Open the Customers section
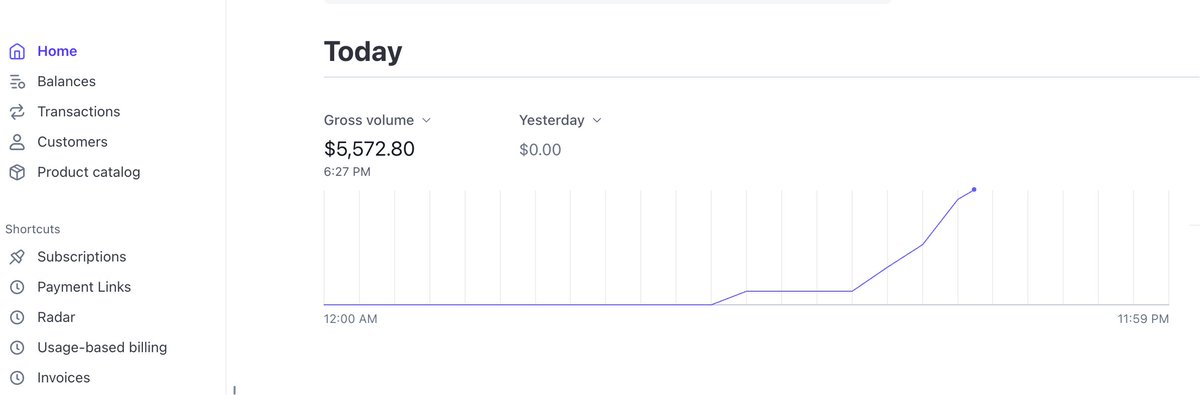 (72, 142)
